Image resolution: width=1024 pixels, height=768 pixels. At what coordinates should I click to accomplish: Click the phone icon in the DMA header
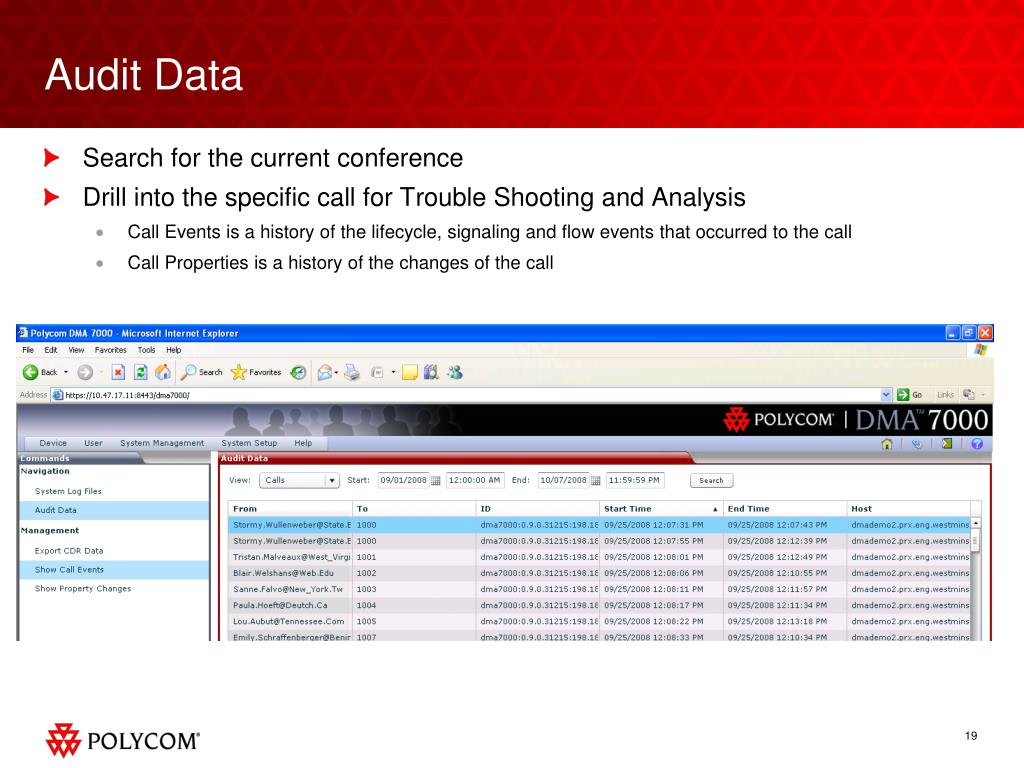coord(918,444)
